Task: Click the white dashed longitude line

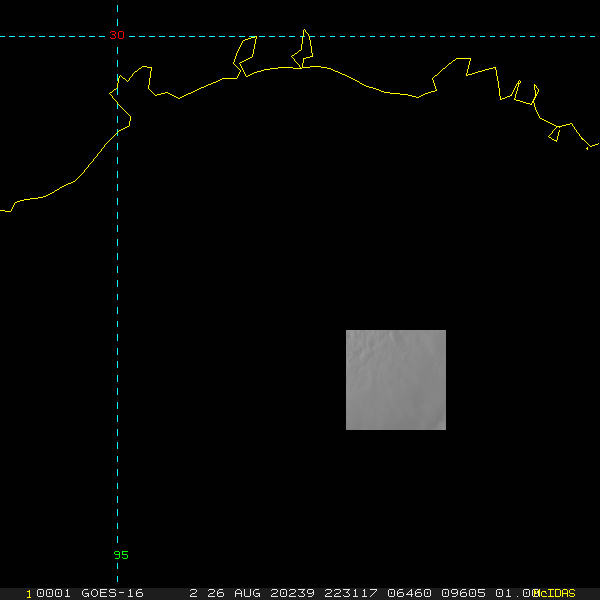Action: point(118,300)
